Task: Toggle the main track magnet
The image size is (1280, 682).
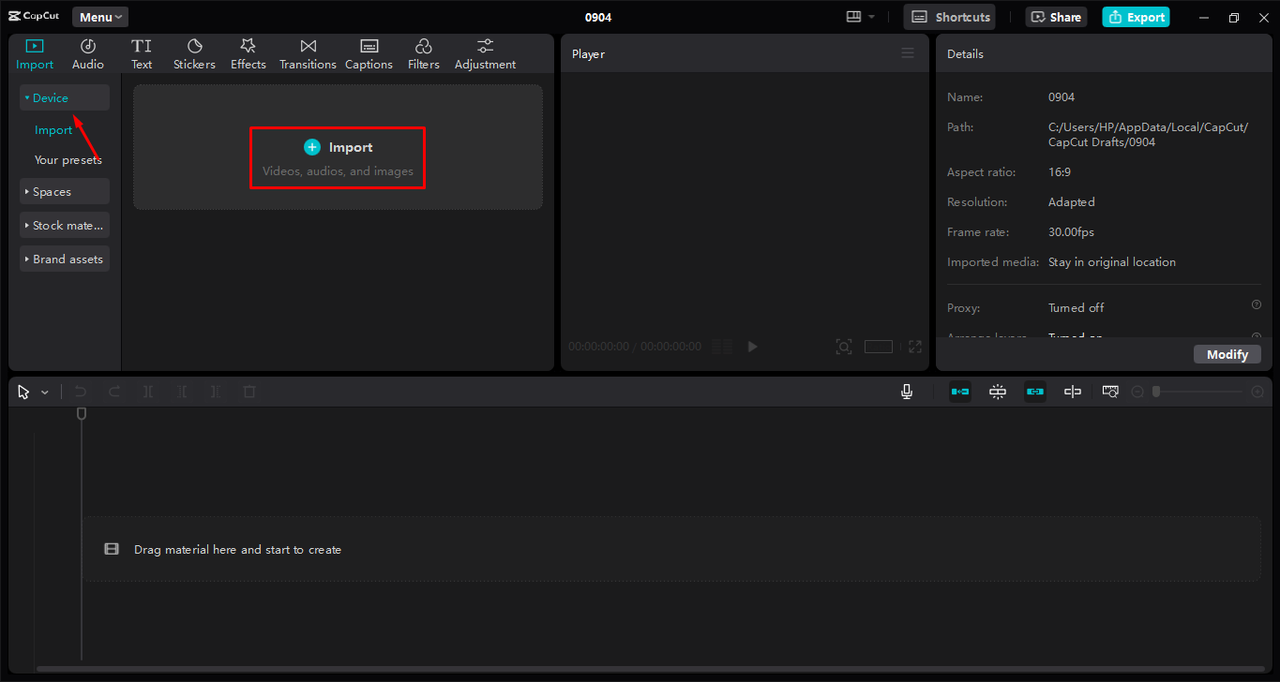Action: (x=960, y=392)
